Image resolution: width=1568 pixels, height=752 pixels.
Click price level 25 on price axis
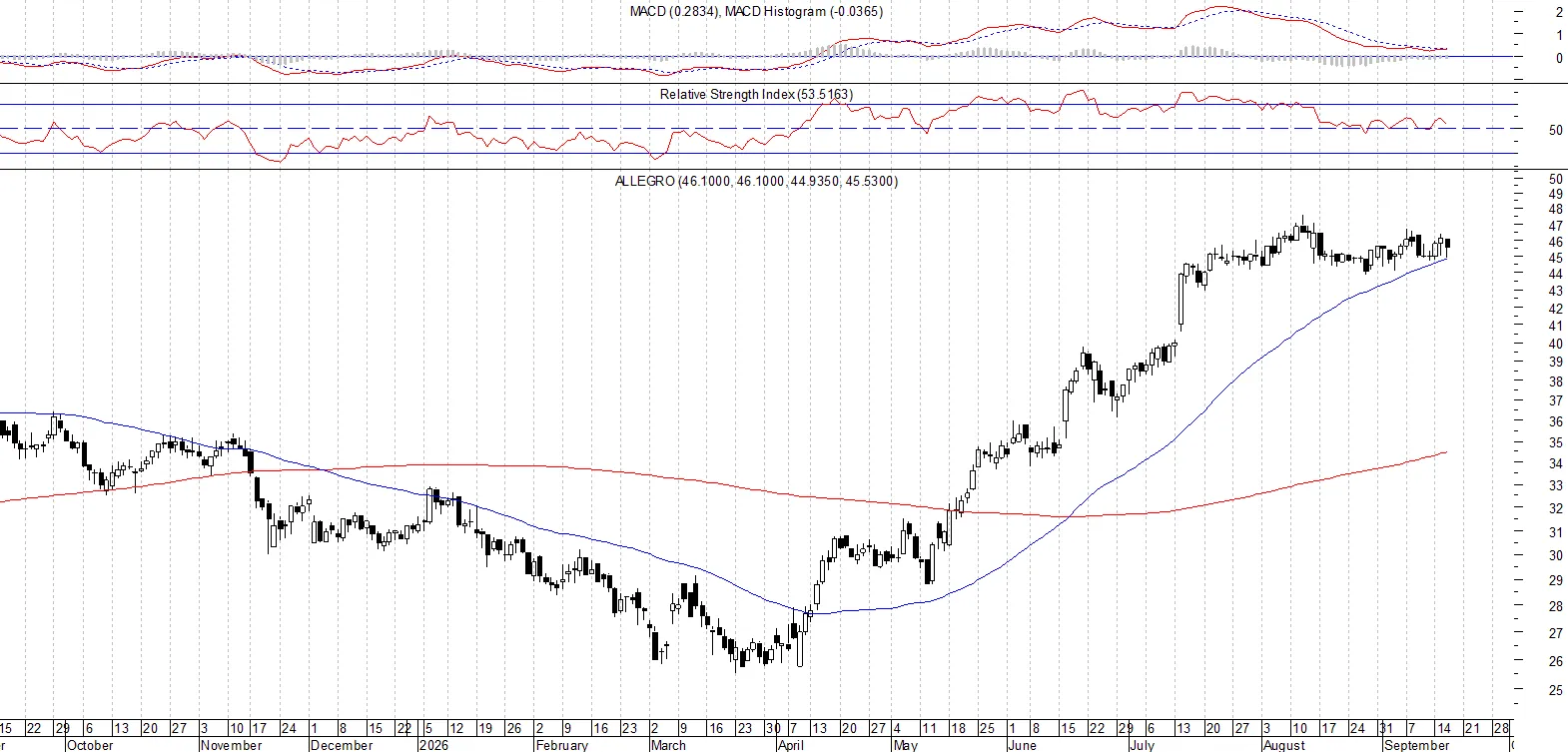(x=1555, y=690)
